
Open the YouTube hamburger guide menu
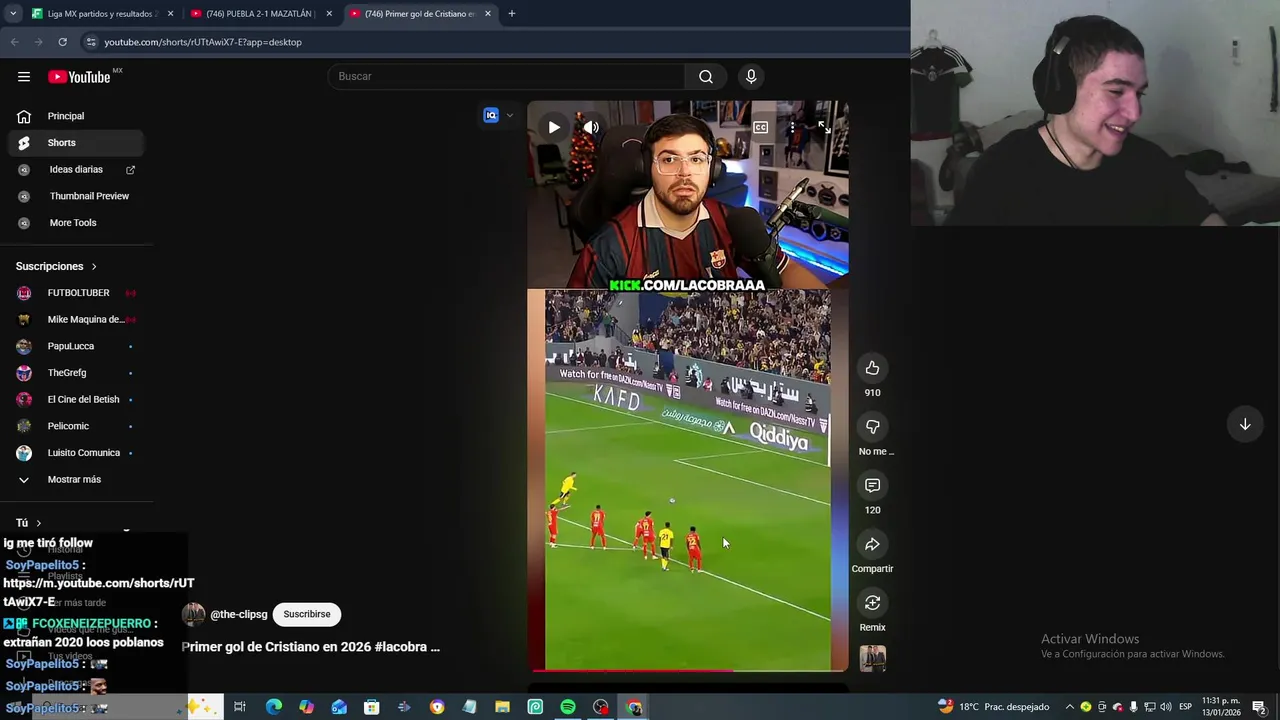point(24,77)
